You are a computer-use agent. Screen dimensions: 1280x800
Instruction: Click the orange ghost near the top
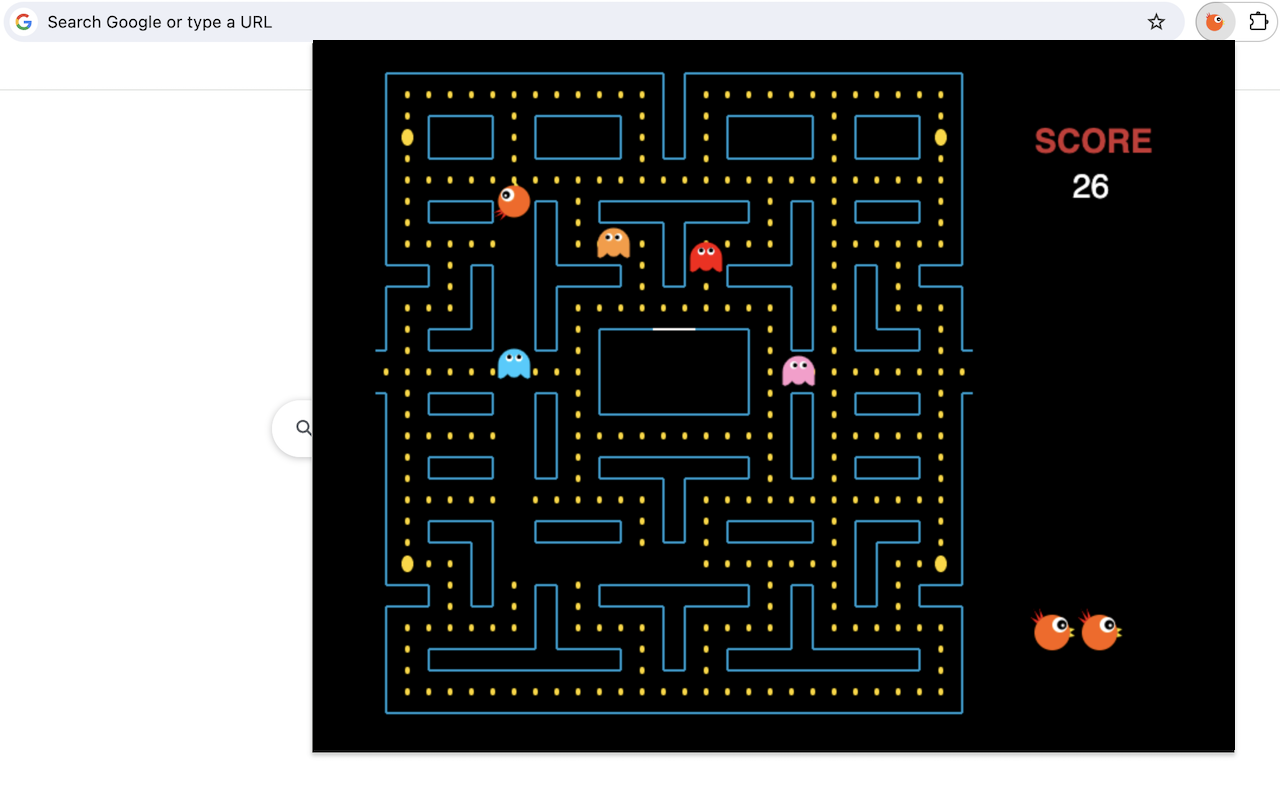(x=614, y=243)
